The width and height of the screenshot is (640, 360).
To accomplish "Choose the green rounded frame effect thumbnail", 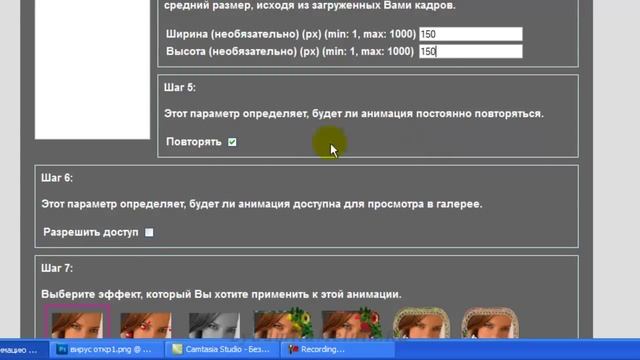I will [421, 323].
